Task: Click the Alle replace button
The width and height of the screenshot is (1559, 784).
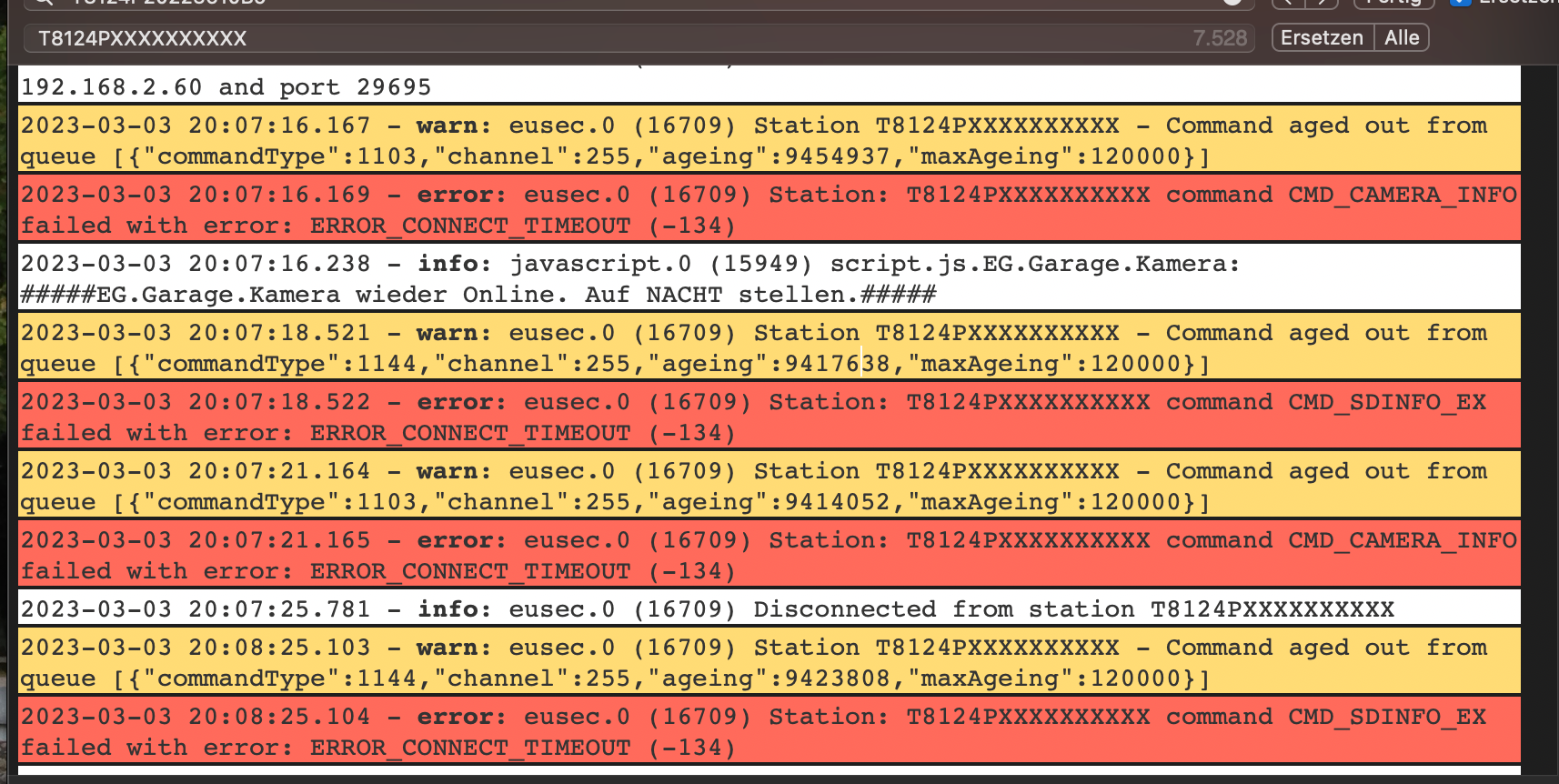Action: (1402, 38)
